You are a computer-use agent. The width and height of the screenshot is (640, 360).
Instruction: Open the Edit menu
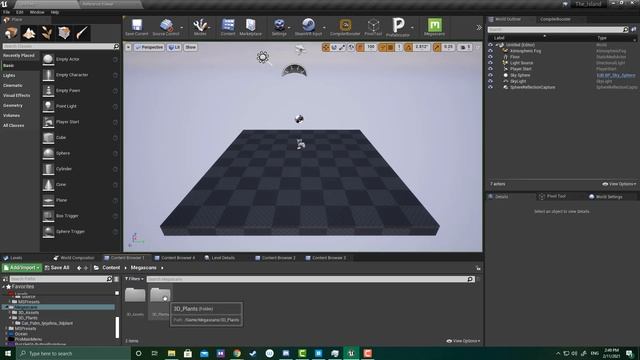click(20, 12)
